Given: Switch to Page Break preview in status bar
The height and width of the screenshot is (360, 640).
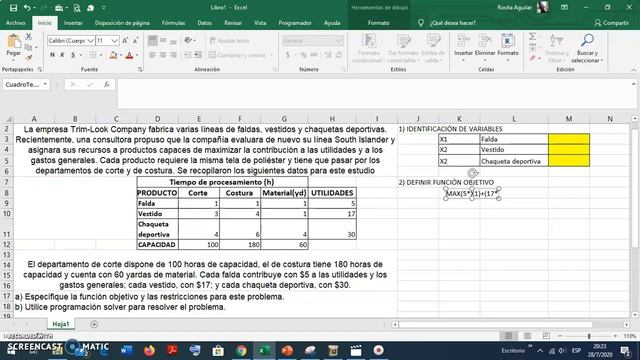Looking at the screenshot, I should (546, 336).
